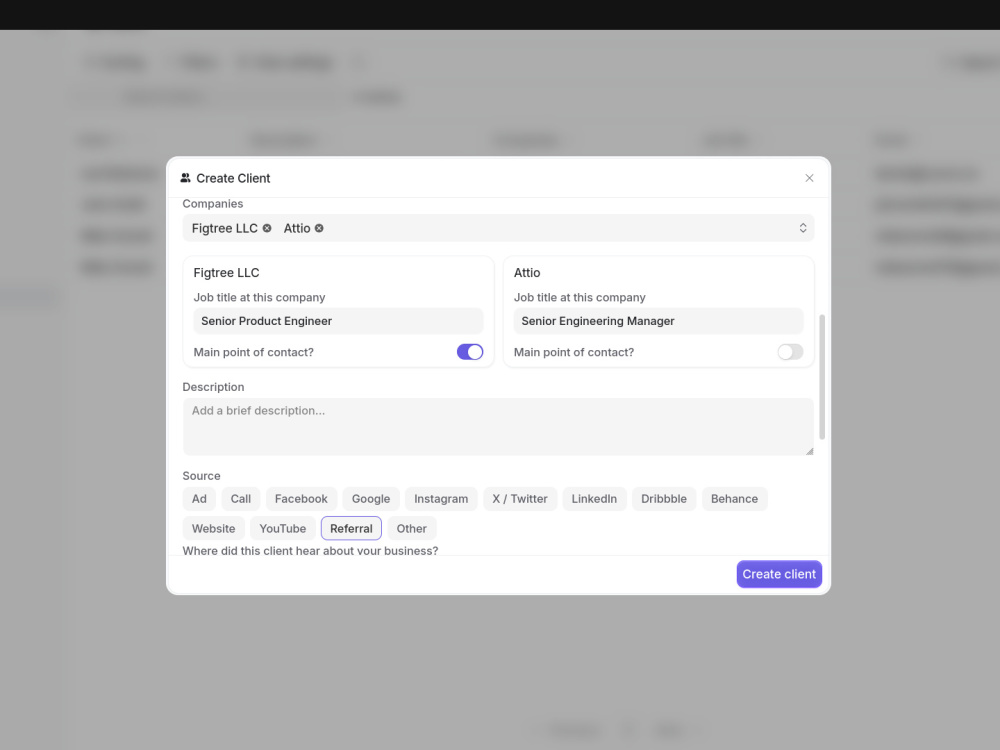1000x750 pixels.
Task: Pick Instagram source chip
Action: [441, 499]
